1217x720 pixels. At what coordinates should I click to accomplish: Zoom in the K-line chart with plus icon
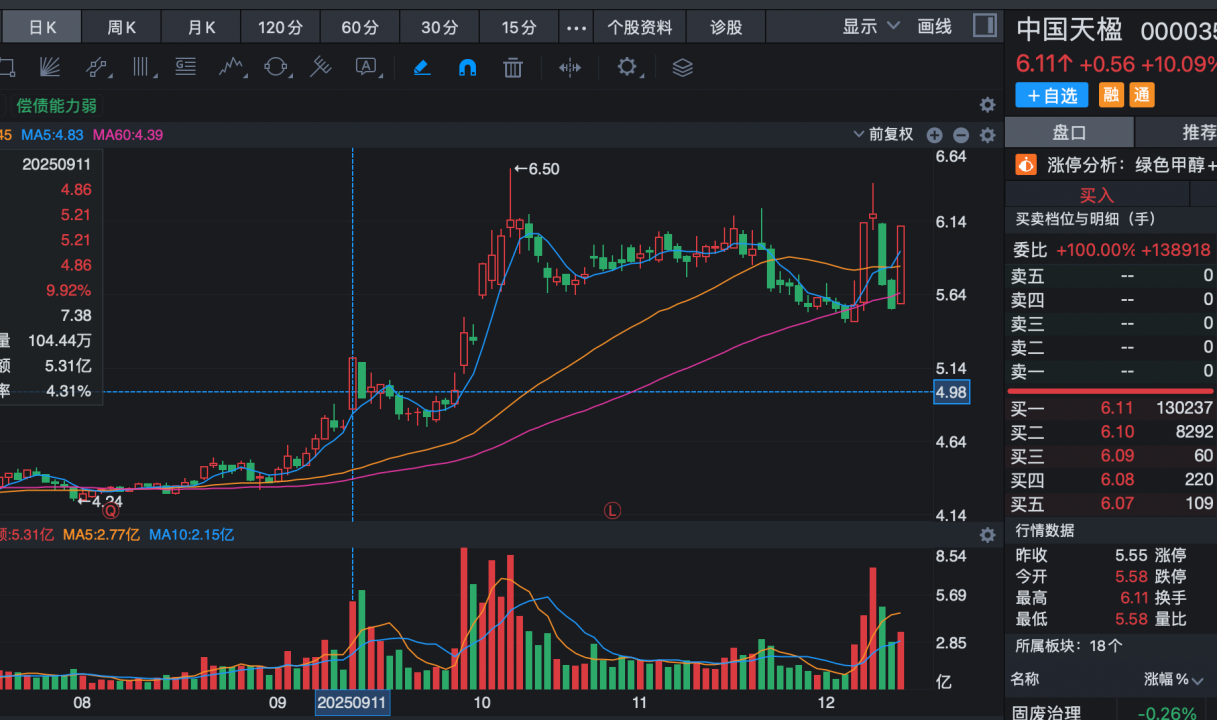pos(934,135)
